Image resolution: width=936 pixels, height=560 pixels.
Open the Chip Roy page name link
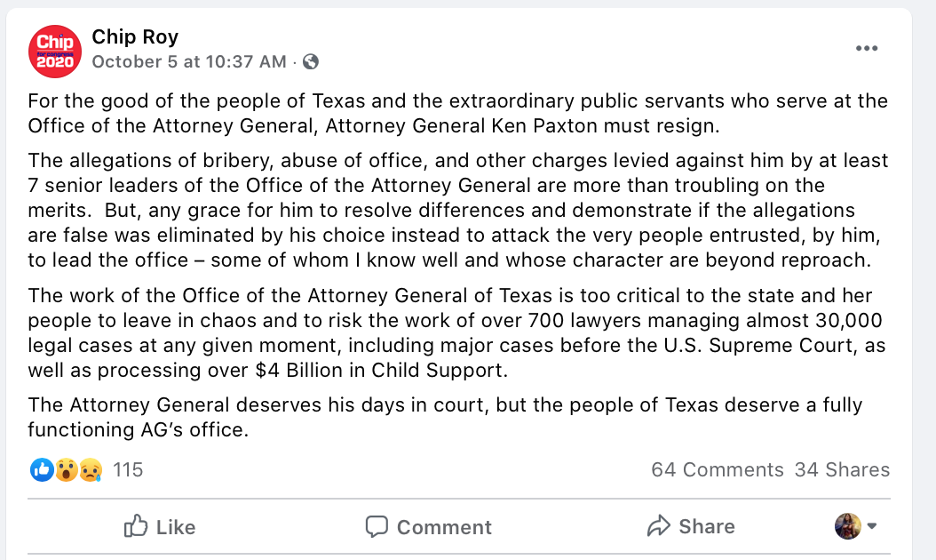pos(135,37)
